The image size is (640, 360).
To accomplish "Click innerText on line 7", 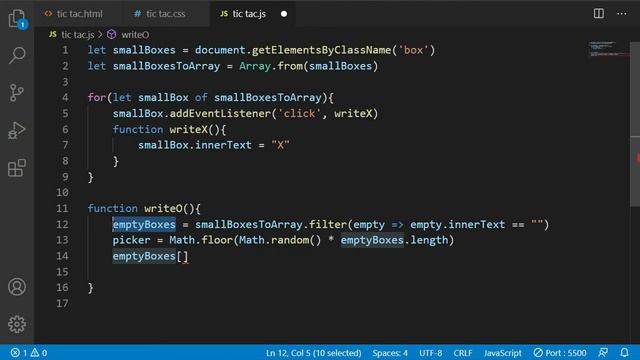I will 223,145.
